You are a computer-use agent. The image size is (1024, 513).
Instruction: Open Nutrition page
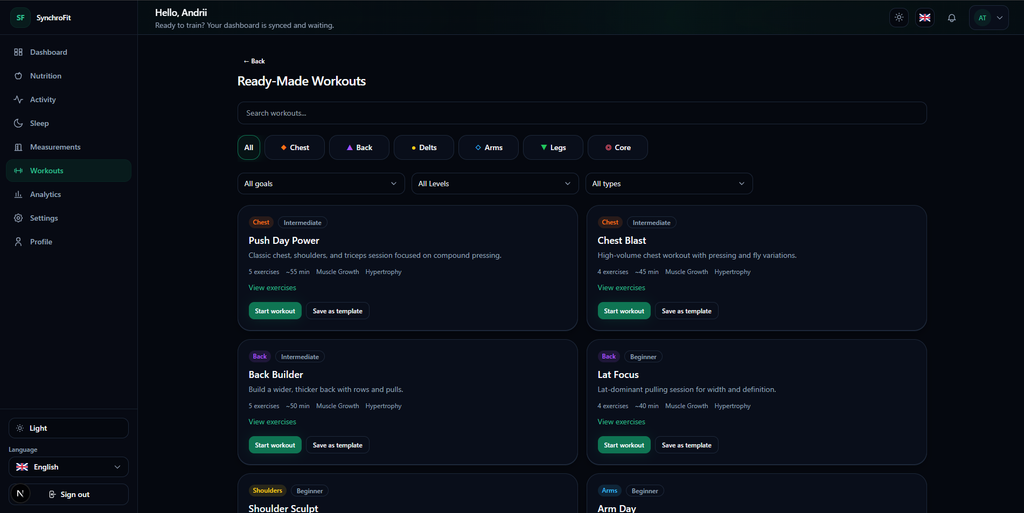69,76
